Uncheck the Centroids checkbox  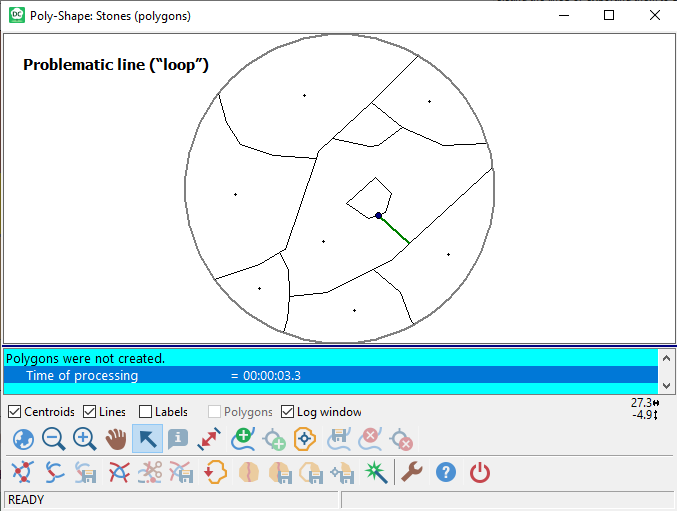pos(15,412)
